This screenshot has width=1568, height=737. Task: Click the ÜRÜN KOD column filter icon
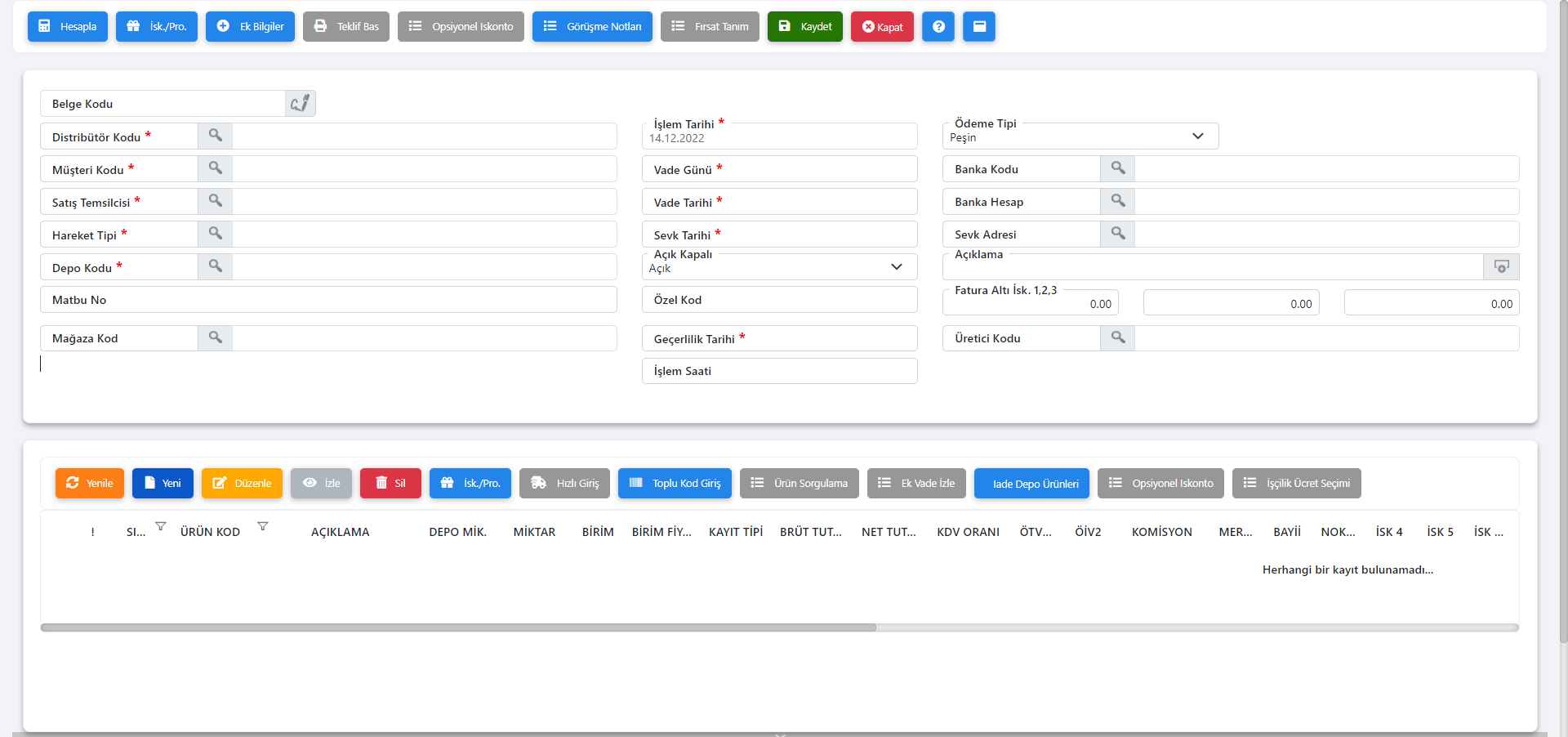point(263,526)
